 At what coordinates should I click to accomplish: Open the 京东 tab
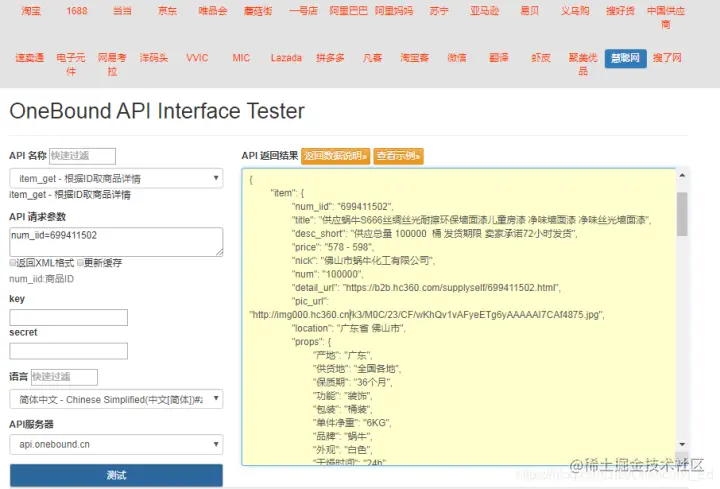(167, 11)
